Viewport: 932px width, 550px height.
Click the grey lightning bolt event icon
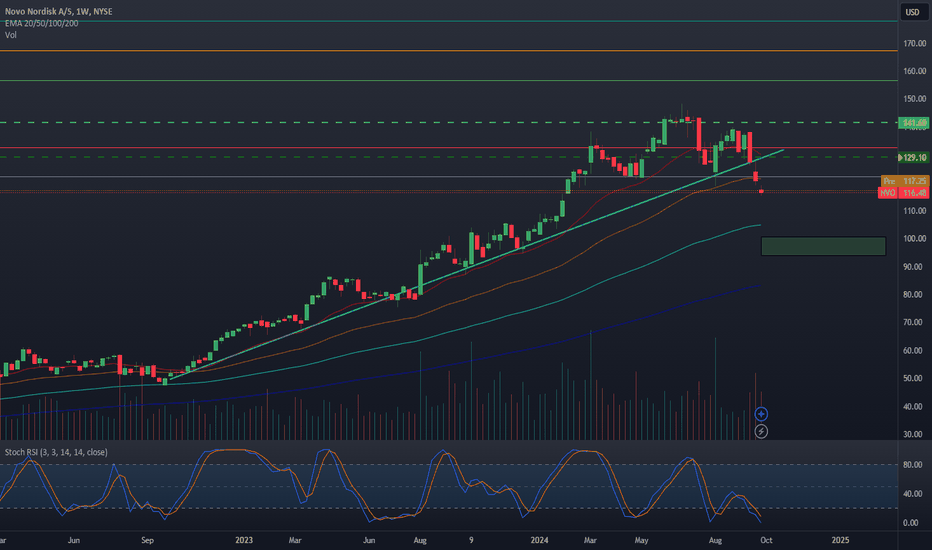coord(761,431)
